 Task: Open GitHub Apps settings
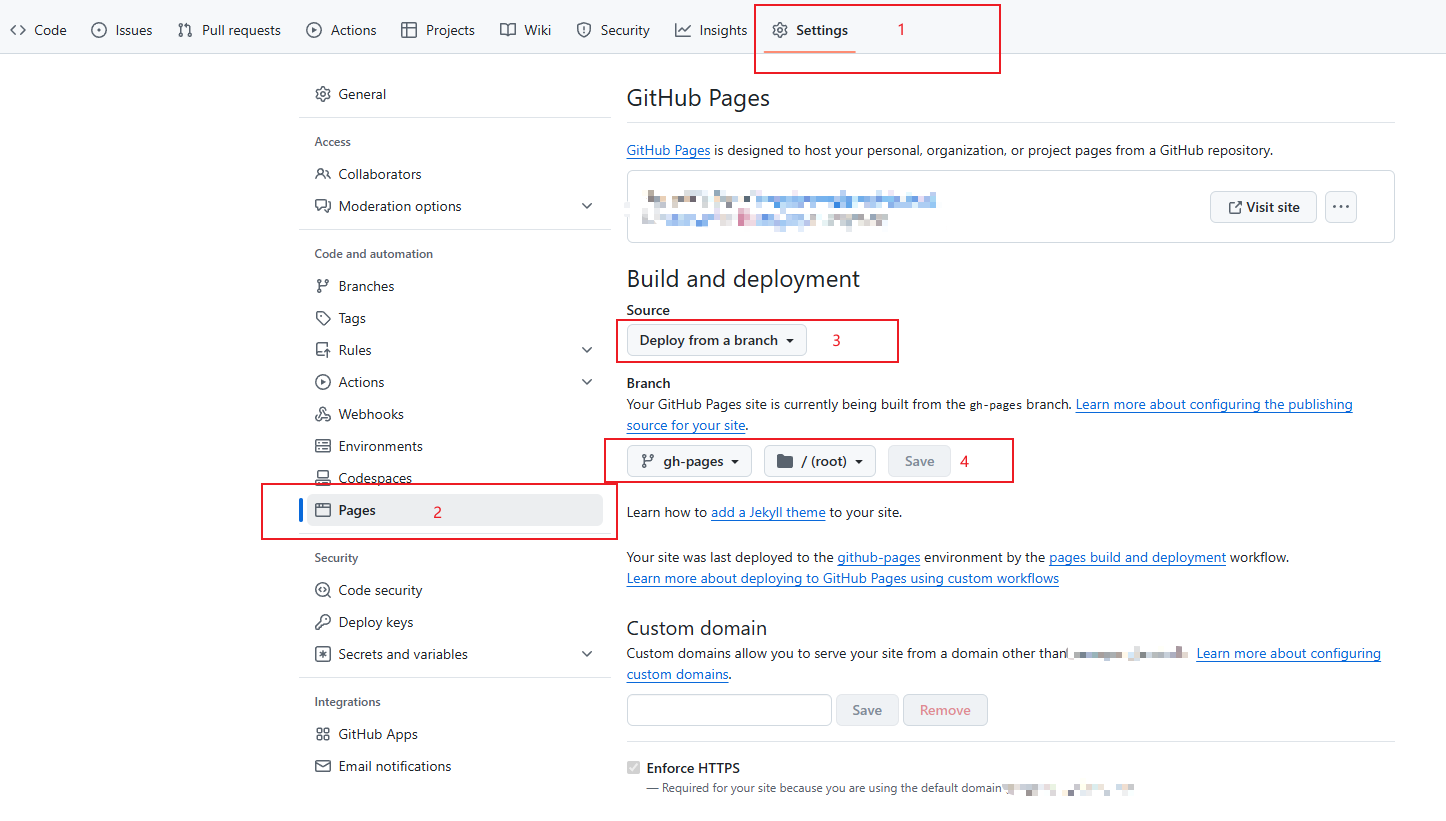455,734
